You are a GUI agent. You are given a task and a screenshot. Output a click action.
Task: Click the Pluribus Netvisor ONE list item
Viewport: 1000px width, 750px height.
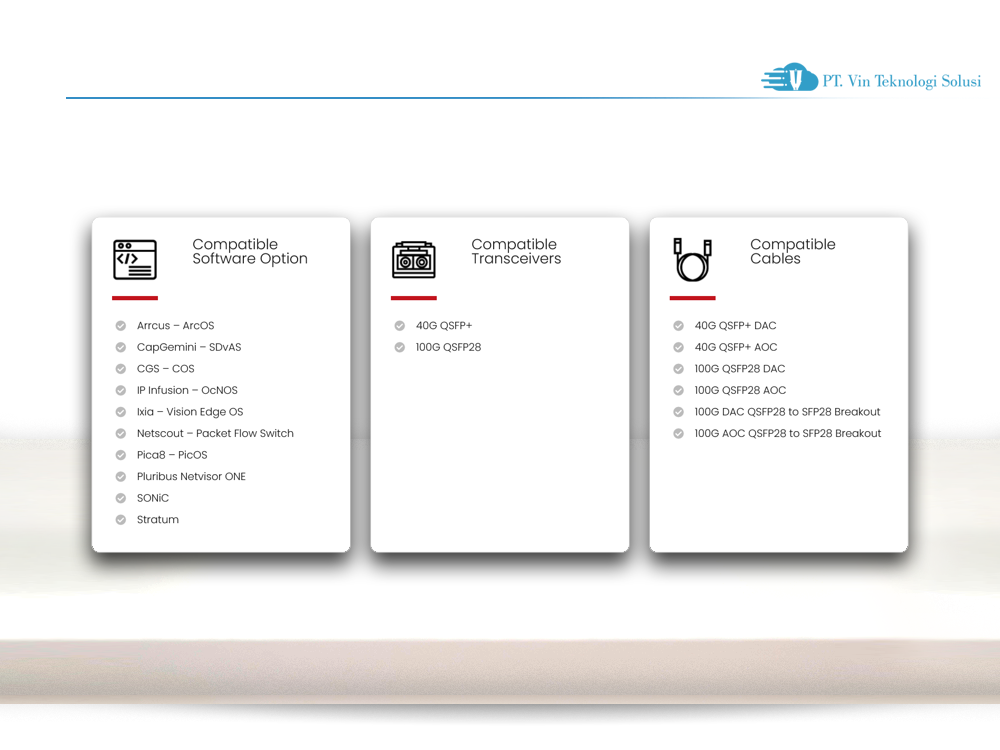click(x=190, y=476)
